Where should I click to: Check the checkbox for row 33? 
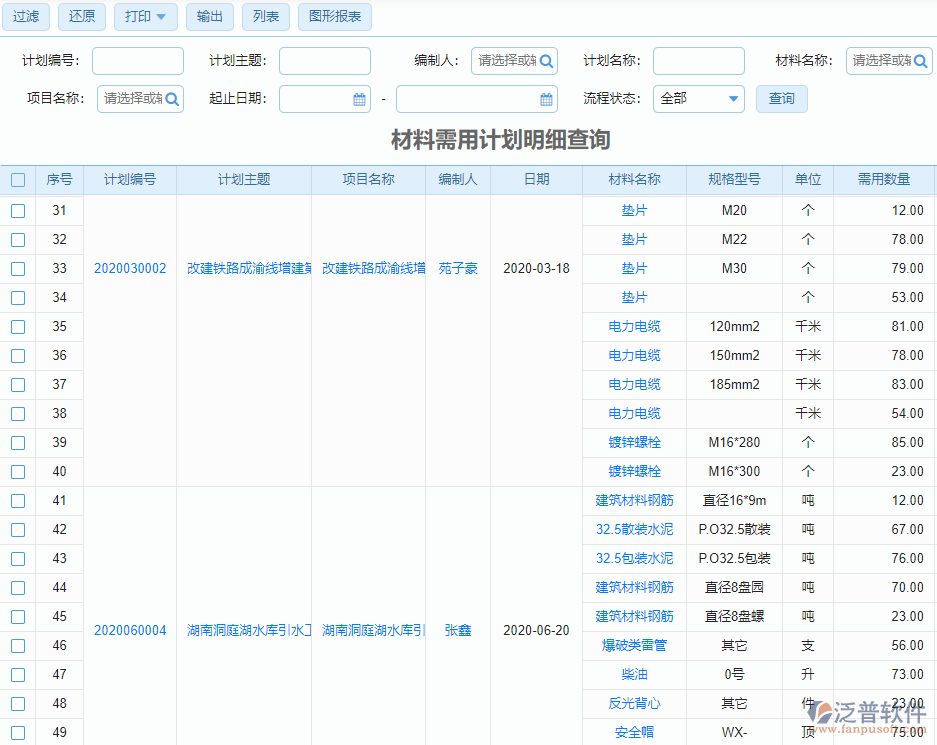17,268
